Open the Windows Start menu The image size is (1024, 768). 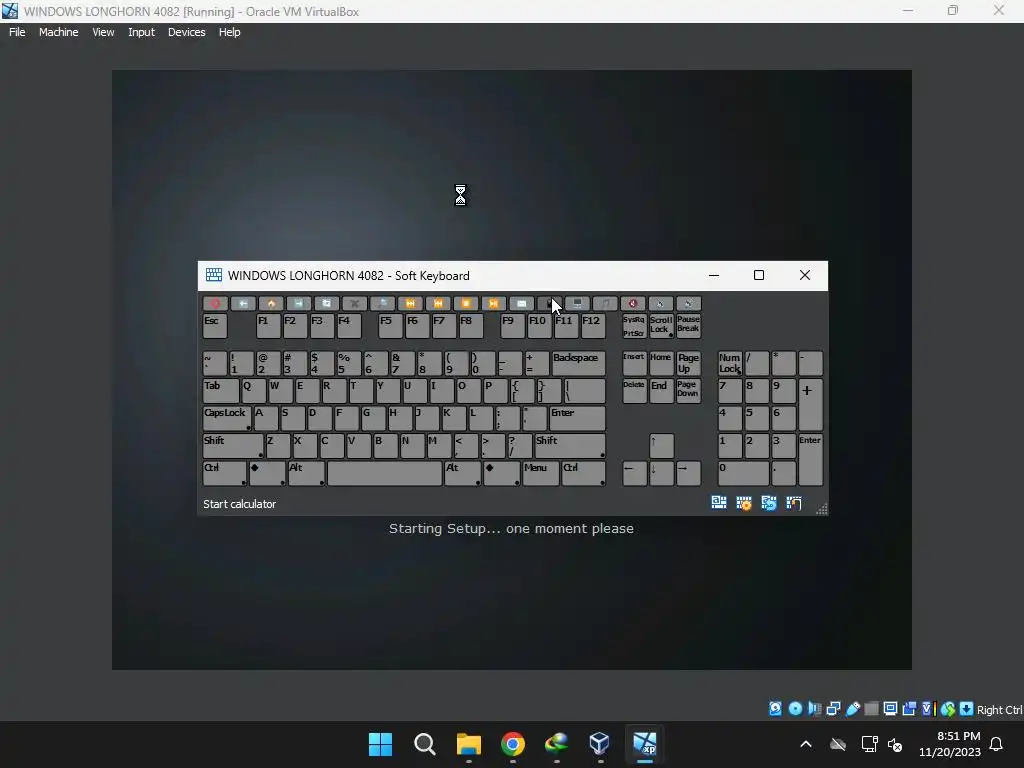pyautogui.click(x=381, y=744)
